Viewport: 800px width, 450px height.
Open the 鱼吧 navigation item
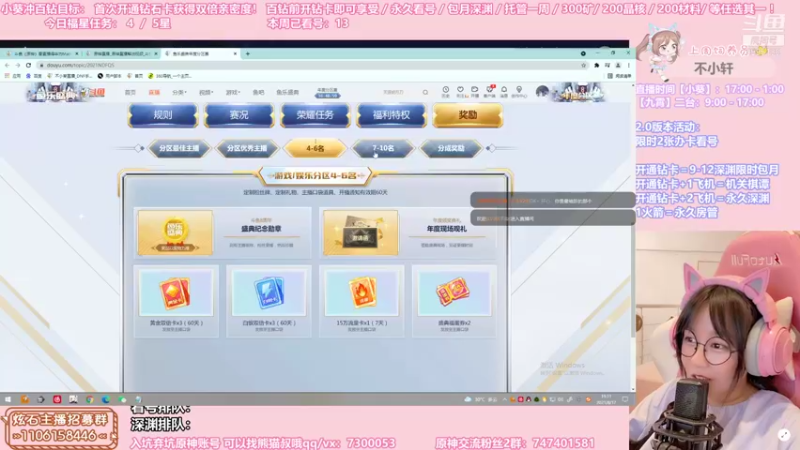point(259,92)
